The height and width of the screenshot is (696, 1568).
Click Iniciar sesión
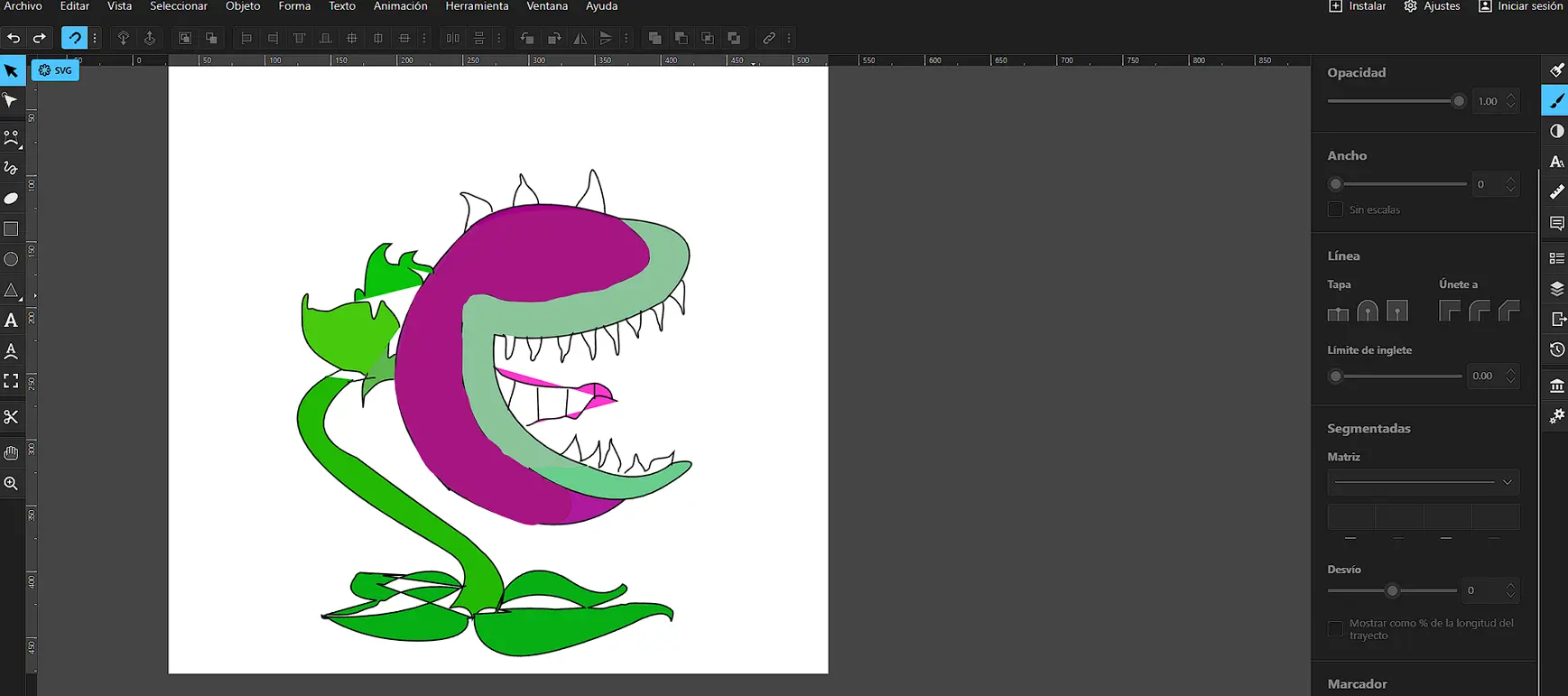1520,6
